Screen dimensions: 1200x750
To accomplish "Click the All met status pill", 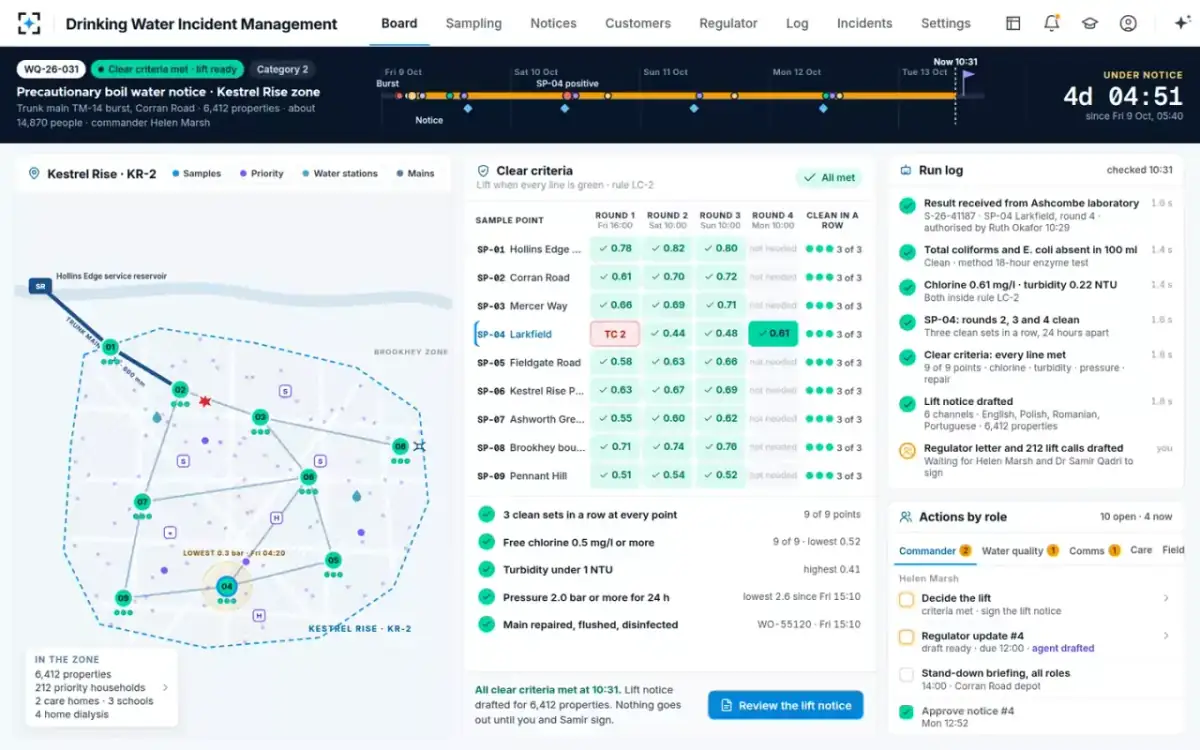I will pos(829,178).
